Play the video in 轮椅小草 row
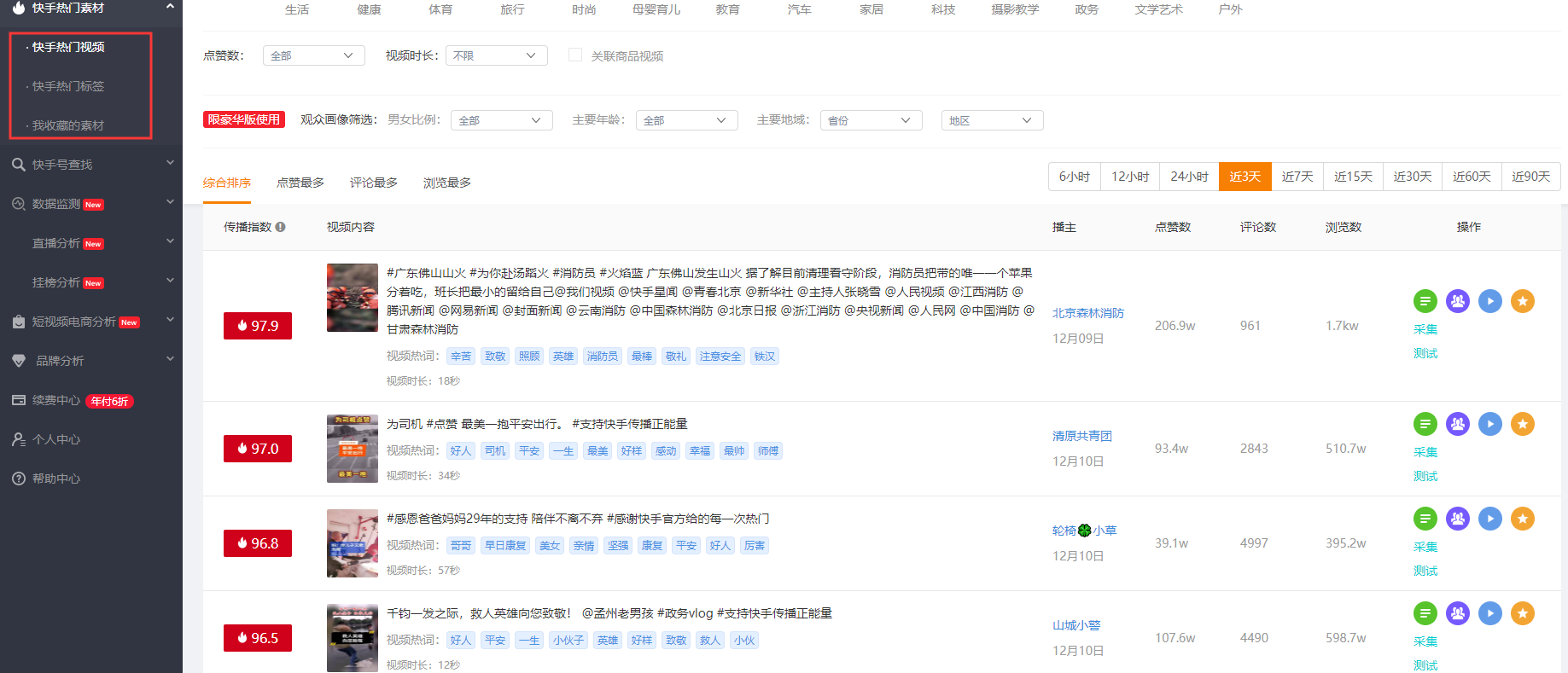Viewport: 1568px width, 673px height. [x=1489, y=519]
